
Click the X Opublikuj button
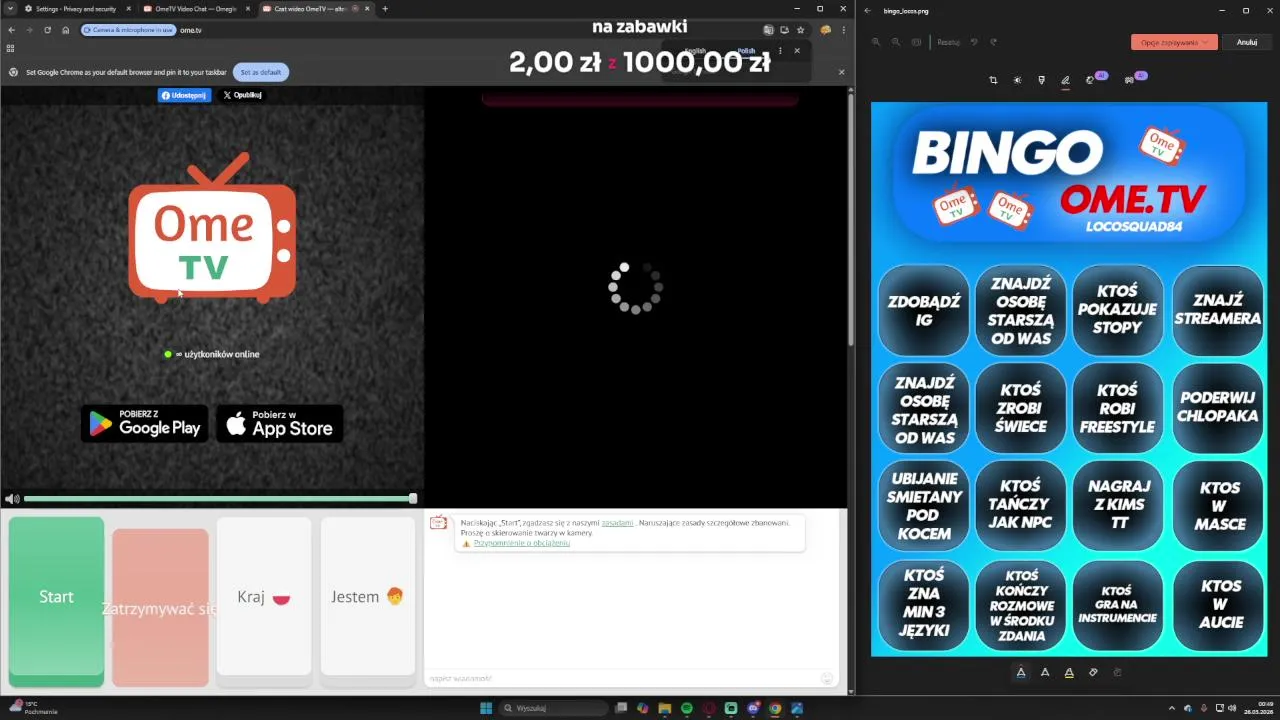pyautogui.click(x=242, y=95)
